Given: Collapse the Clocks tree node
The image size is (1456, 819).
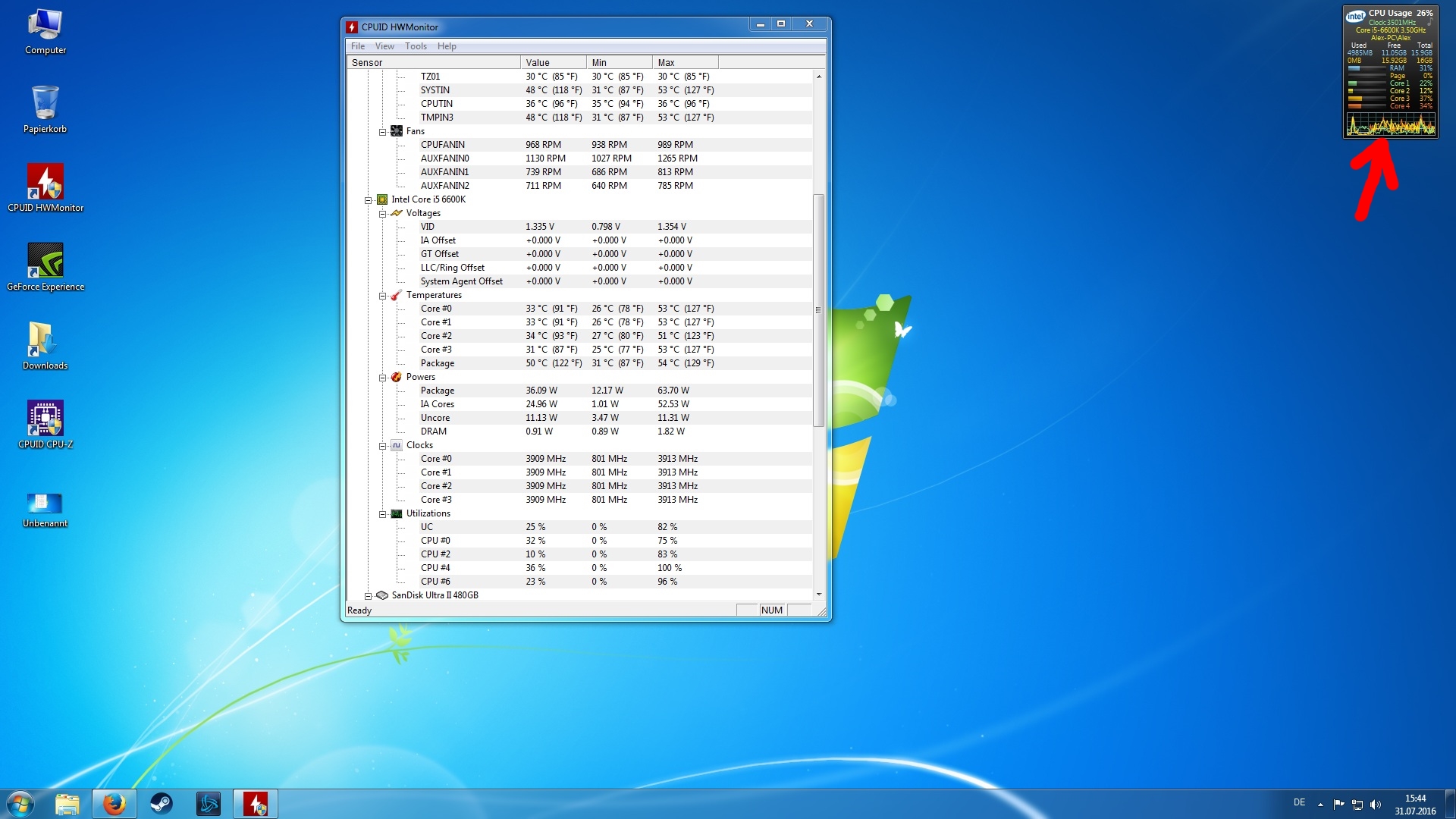Looking at the screenshot, I should [383, 446].
